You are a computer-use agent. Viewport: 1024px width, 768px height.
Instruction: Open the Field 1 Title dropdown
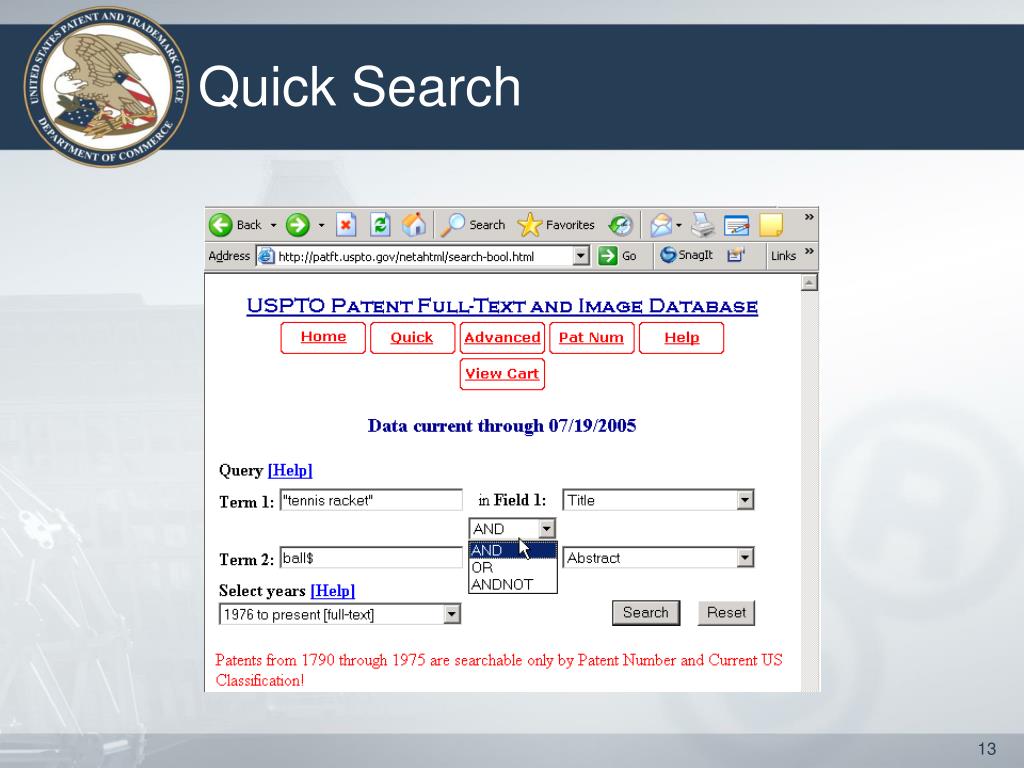[x=658, y=500]
